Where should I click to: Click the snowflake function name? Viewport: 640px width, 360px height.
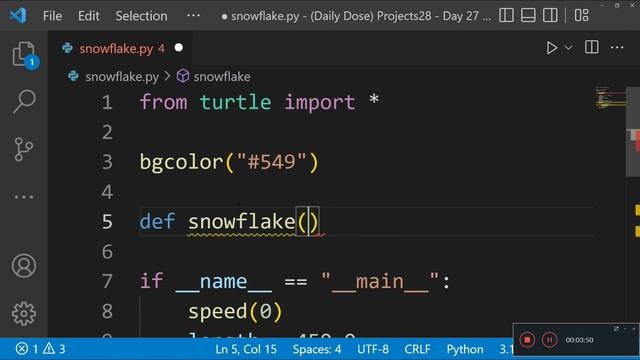pos(241,222)
